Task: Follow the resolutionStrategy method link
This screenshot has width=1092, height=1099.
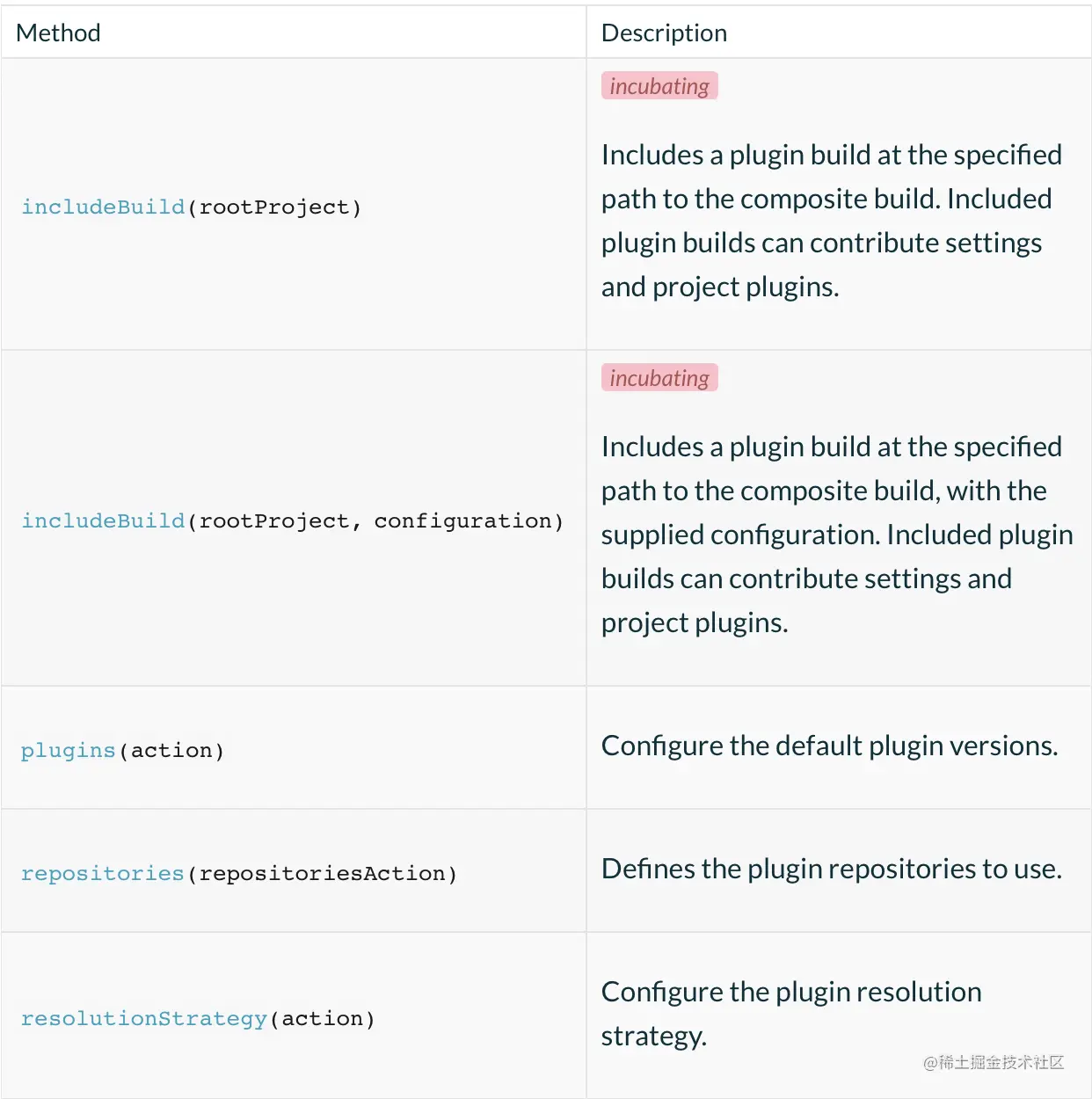Action: (143, 1018)
